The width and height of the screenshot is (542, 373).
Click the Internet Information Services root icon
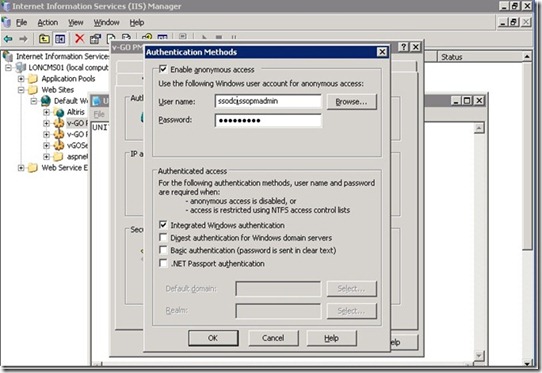click(8, 56)
